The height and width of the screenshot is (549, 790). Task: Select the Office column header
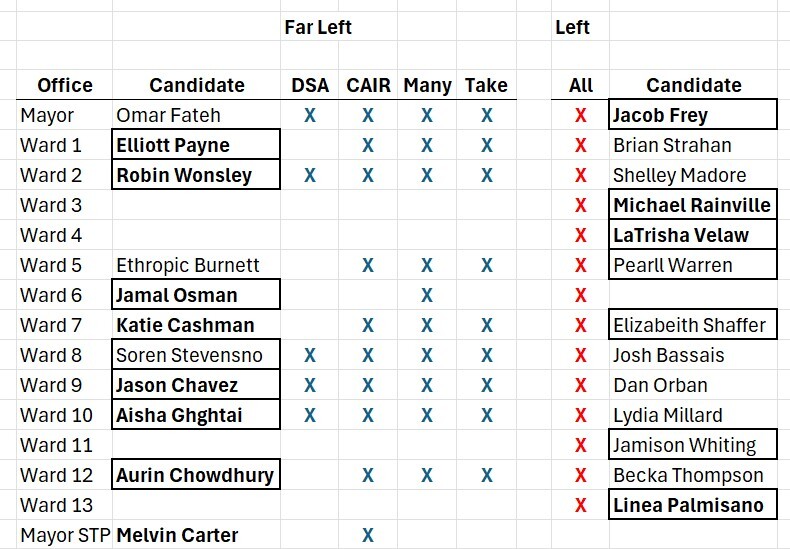tap(65, 85)
